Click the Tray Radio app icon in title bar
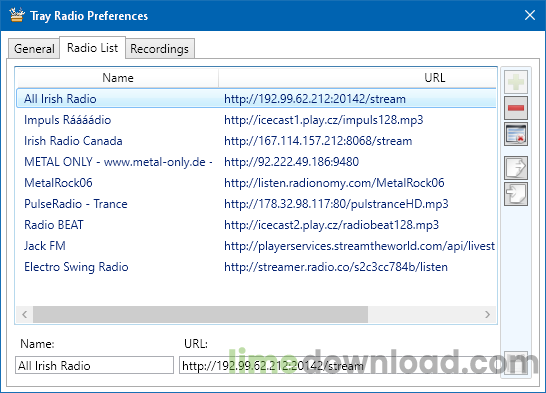The image size is (546, 393). 17,15
